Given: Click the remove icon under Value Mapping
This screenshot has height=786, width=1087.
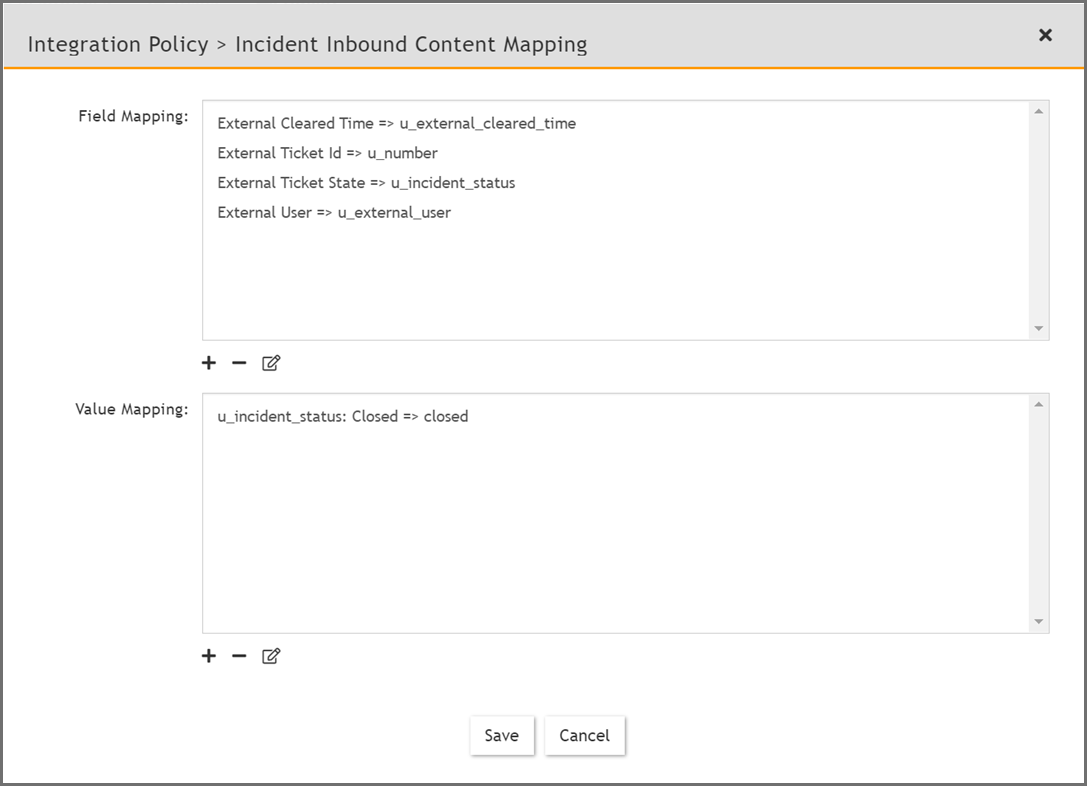Looking at the screenshot, I should tap(238, 655).
